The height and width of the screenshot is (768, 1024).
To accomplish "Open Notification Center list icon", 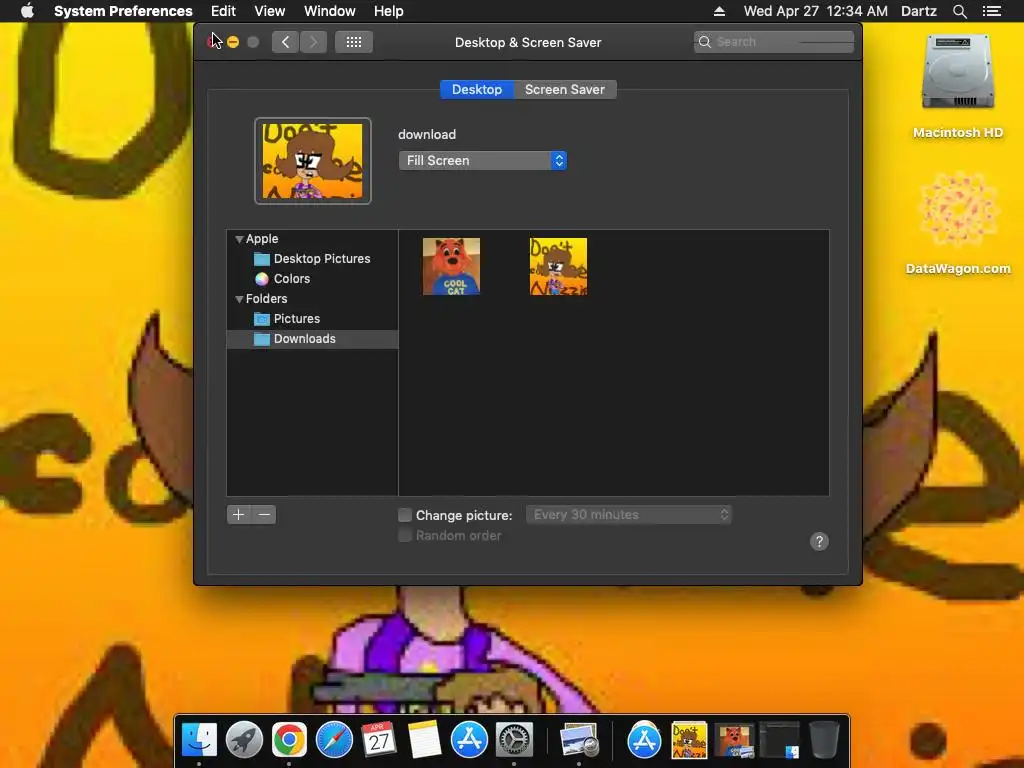I will click(992, 11).
